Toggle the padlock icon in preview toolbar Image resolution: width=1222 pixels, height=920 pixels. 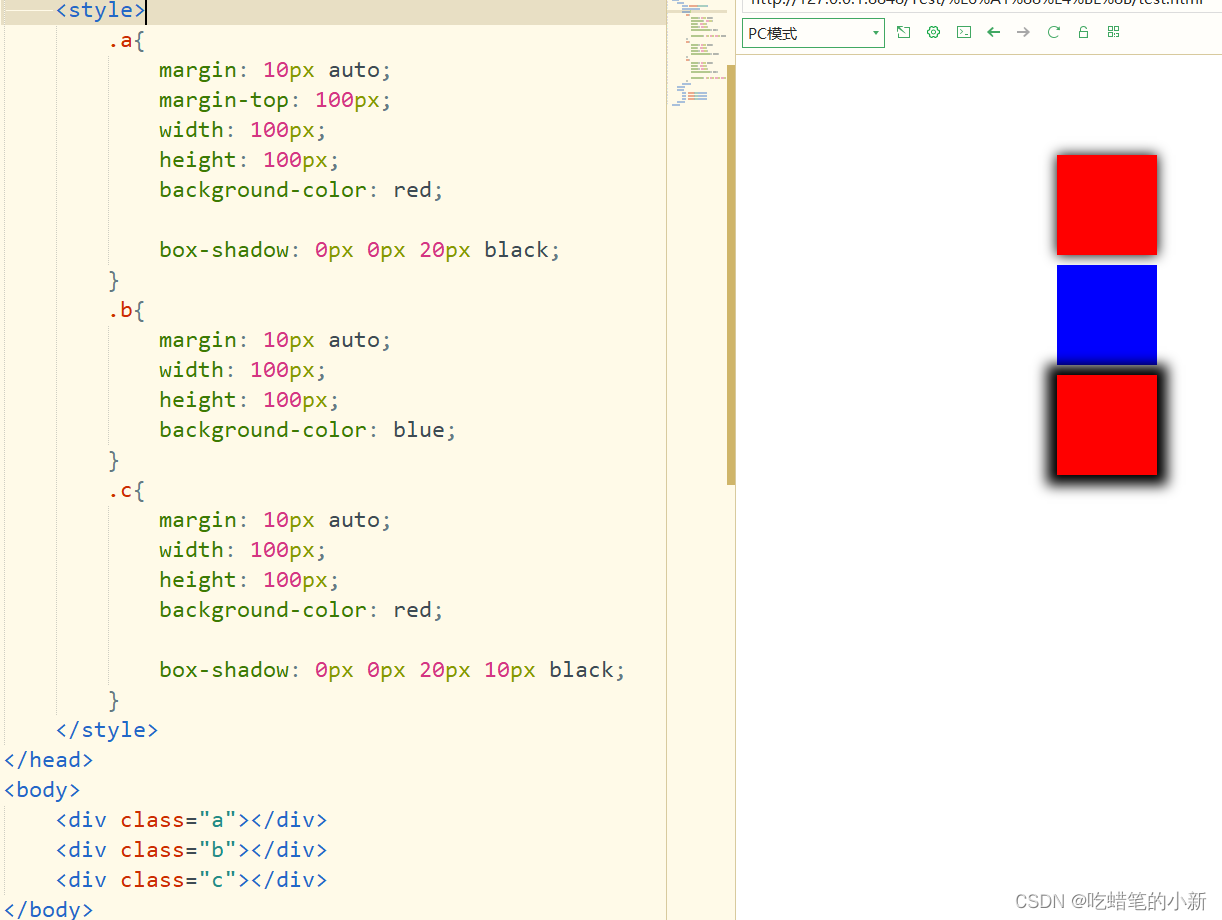(1083, 32)
